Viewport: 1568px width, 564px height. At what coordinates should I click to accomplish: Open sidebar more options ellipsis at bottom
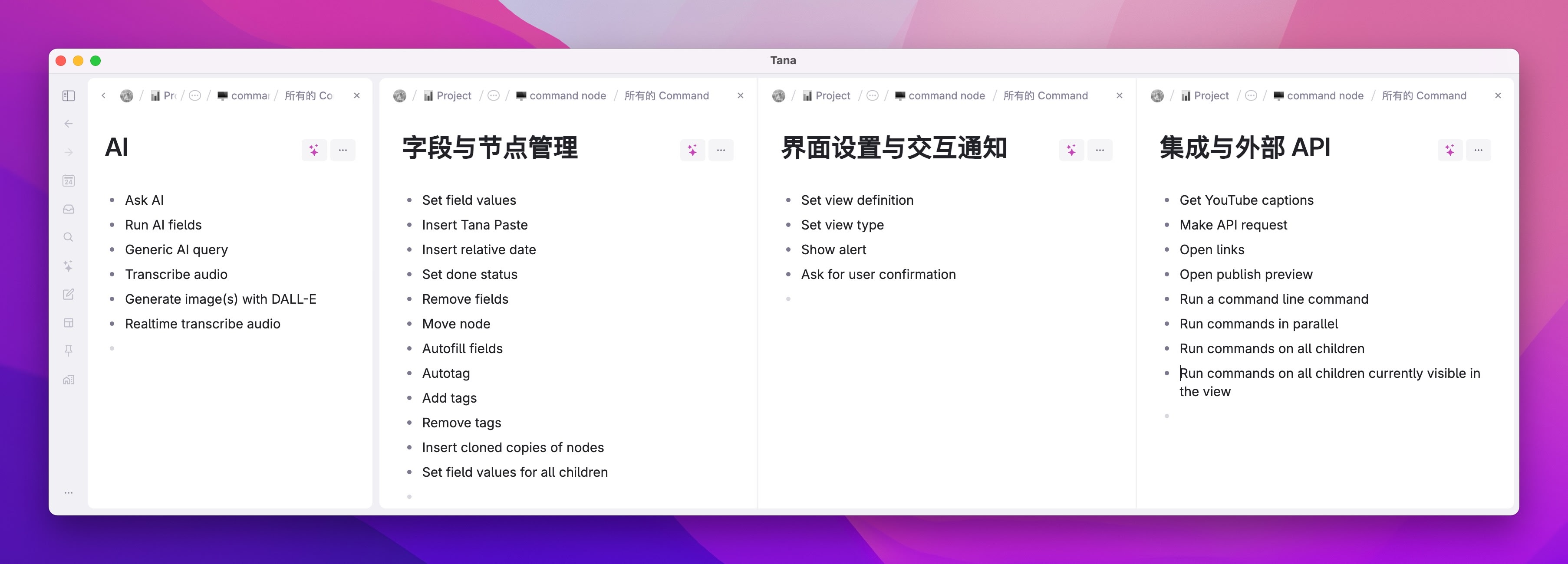click(69, 493)
